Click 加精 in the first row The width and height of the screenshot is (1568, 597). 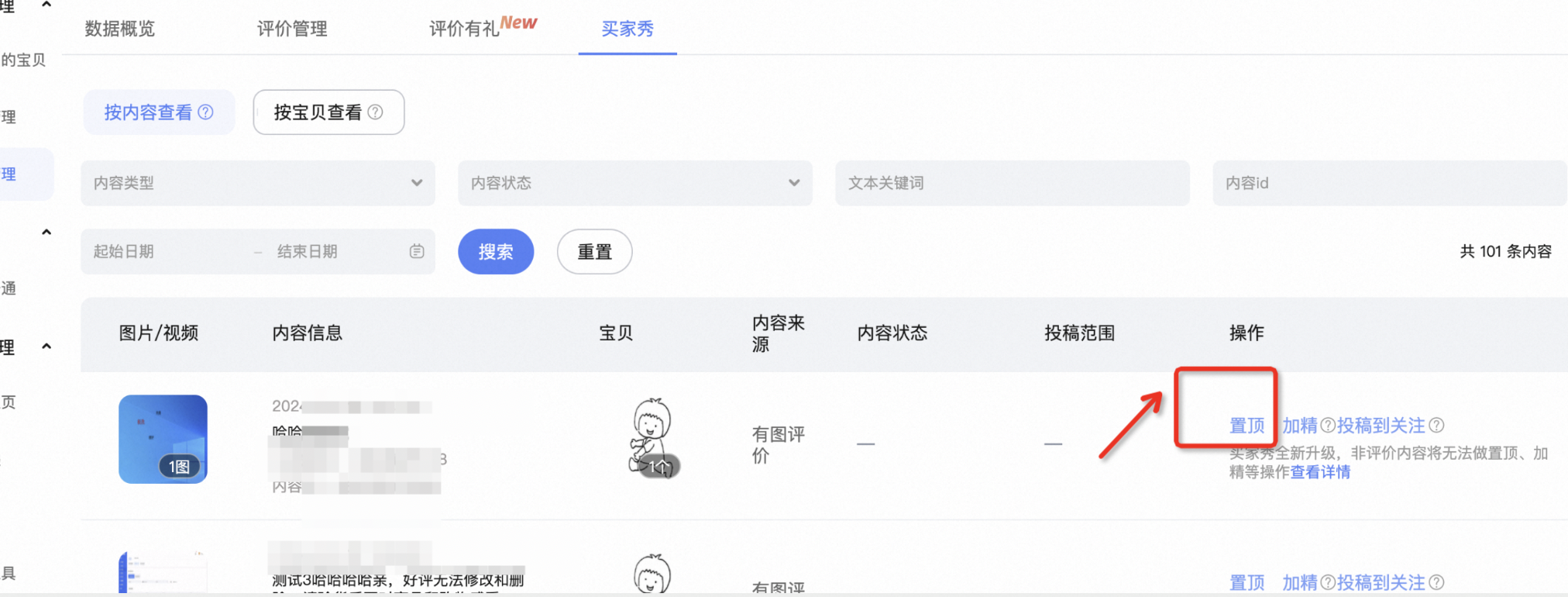[x=1300, y=426]
